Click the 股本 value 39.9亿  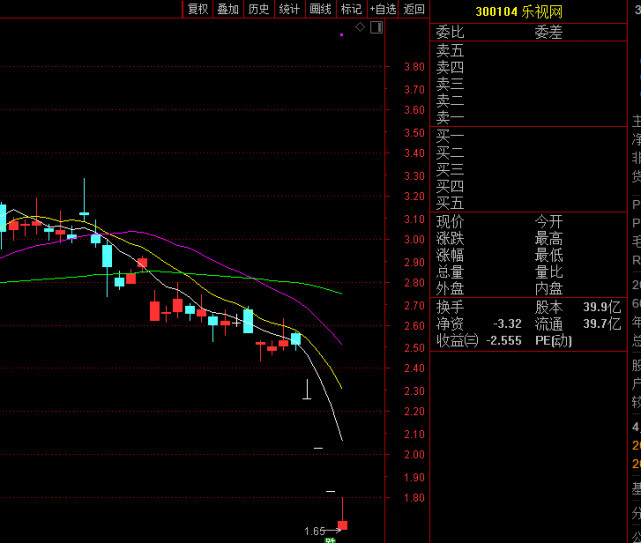coord(602,307)
